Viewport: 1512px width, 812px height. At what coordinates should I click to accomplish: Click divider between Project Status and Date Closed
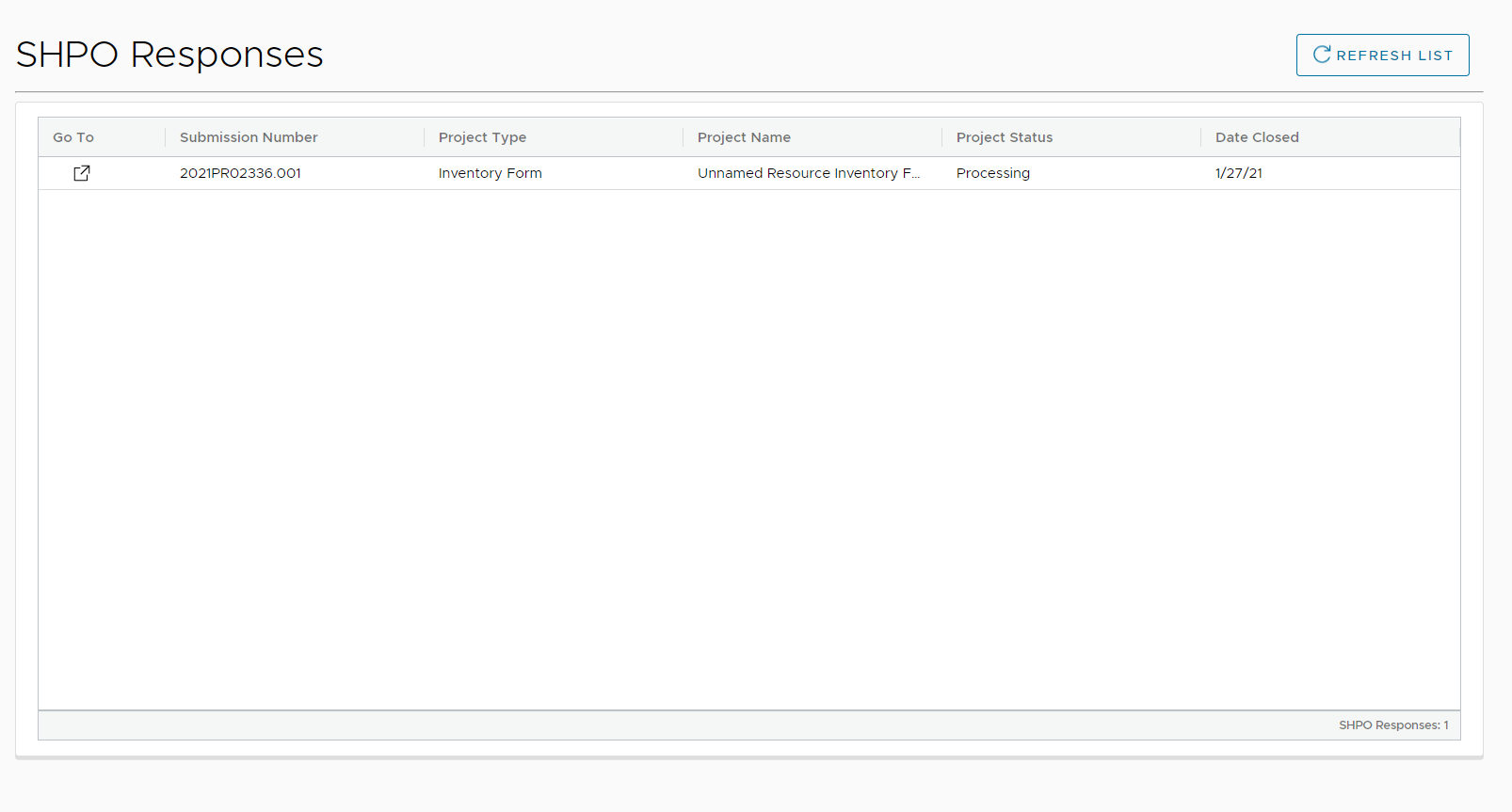click(x=1201, y=137)
